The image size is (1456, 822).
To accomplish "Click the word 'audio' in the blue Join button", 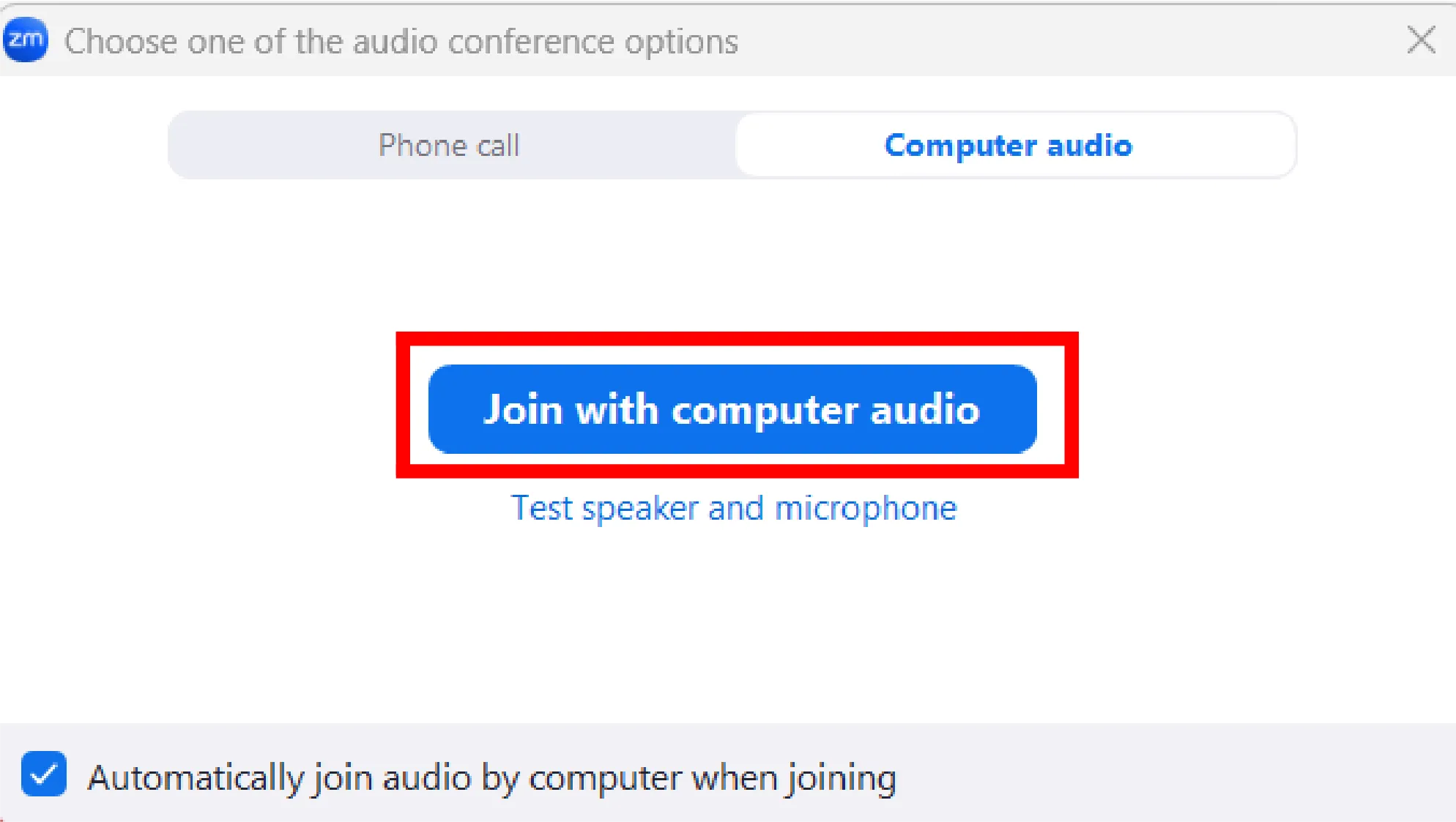I will point(924,409).
